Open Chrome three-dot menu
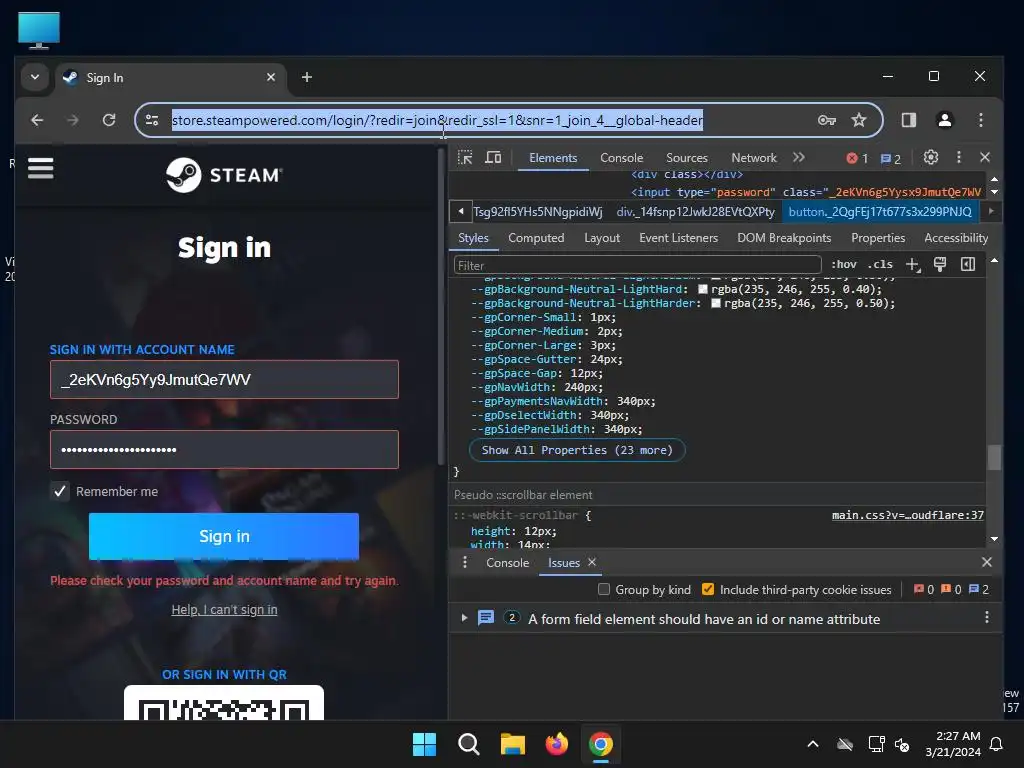Image resolution: width=1024 pixels, height=768 pixels. click(980, 120)
